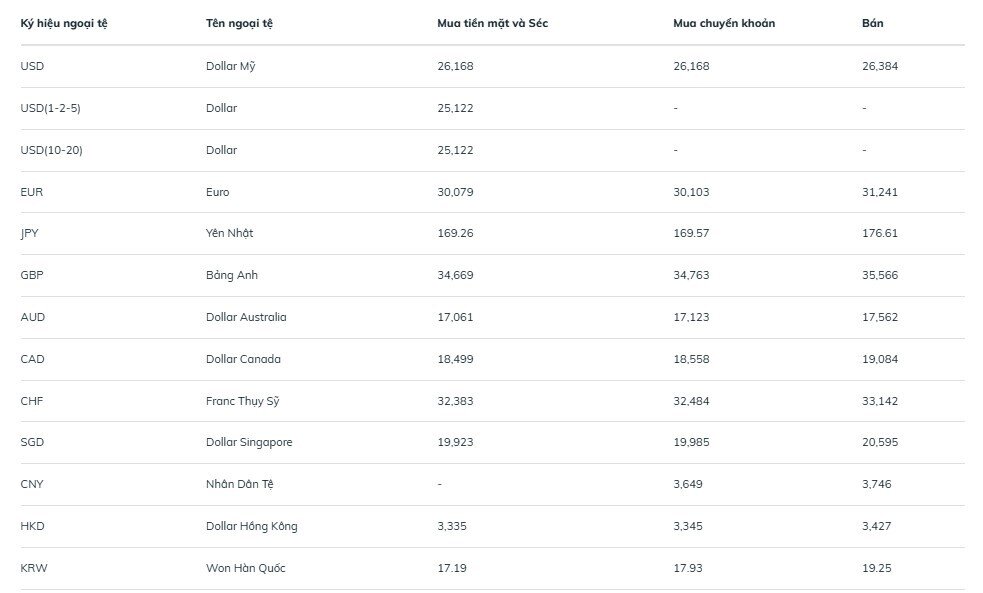Select the USD(1-2-5) row symbol
The height and width of the screenshot is (593, 983).
pyautogui.click(x=50, y=108)
